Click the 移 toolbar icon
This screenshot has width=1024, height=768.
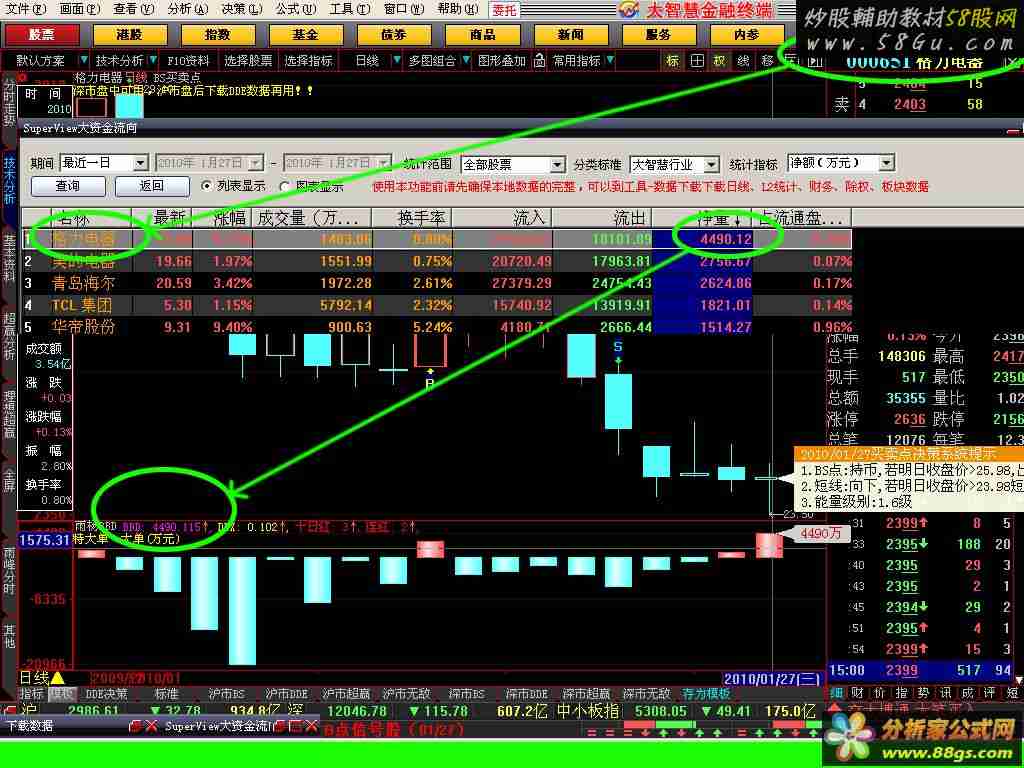tap(767, 61)
